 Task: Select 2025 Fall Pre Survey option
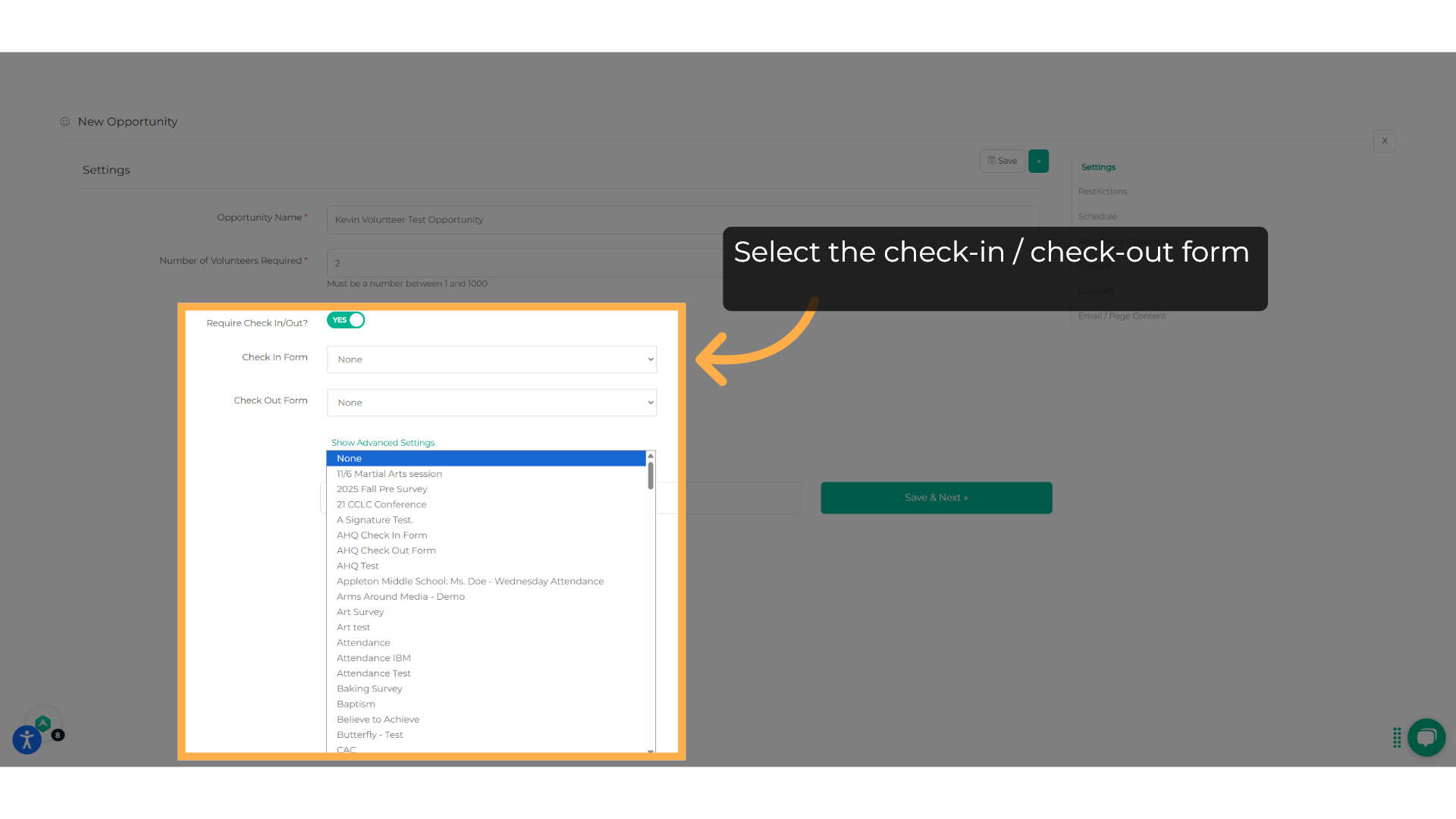(486, 489)
